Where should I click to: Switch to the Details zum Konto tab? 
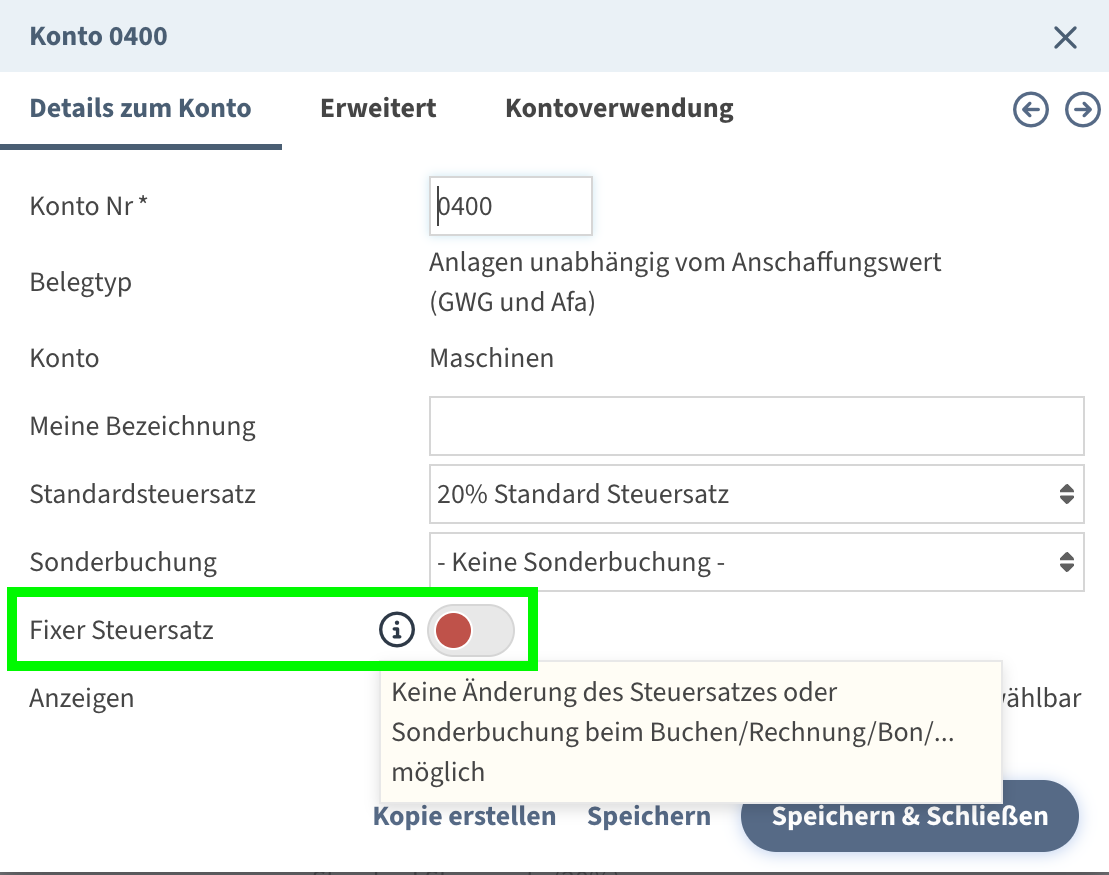coord(140,108)
